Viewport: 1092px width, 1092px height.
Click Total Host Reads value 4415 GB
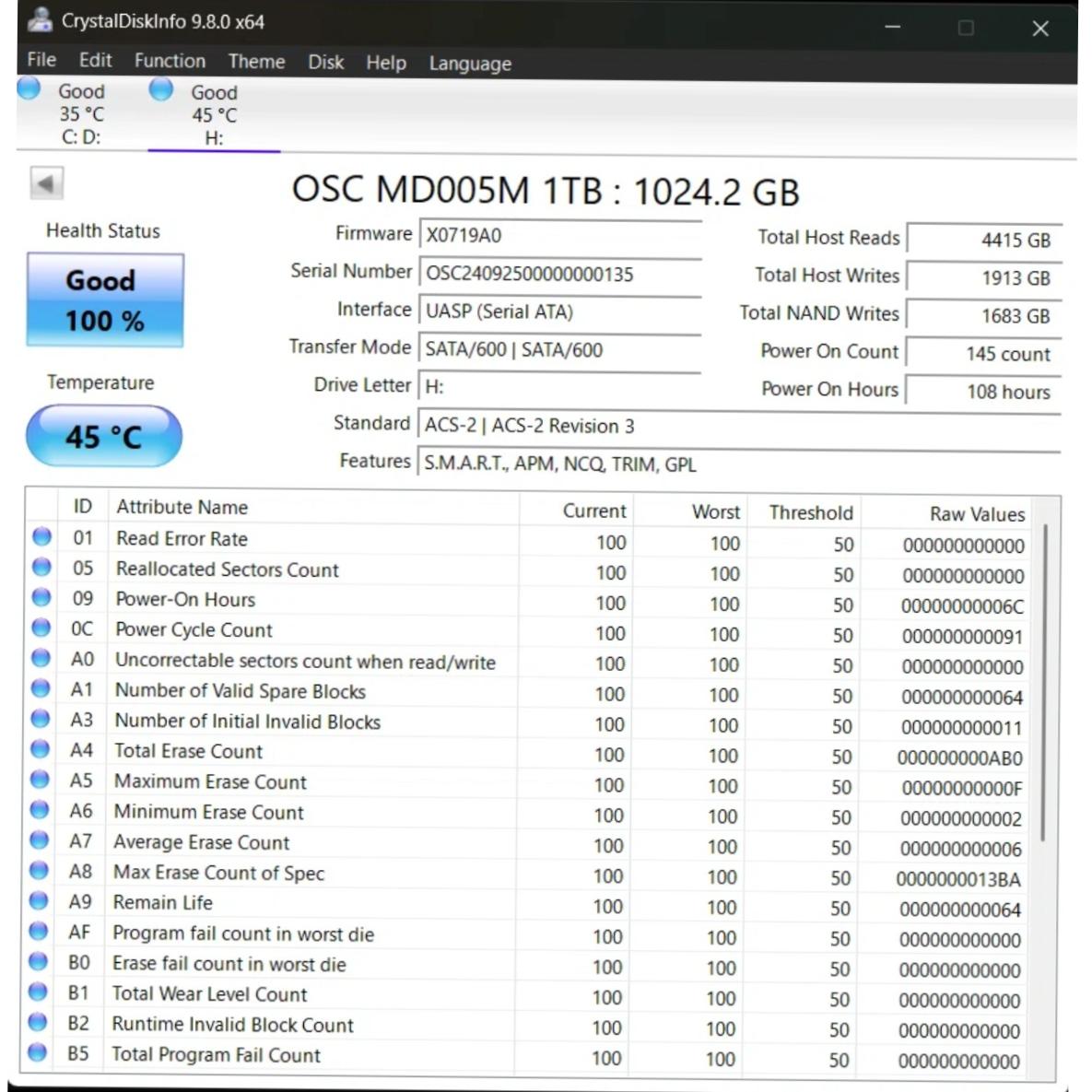(985, 241)
